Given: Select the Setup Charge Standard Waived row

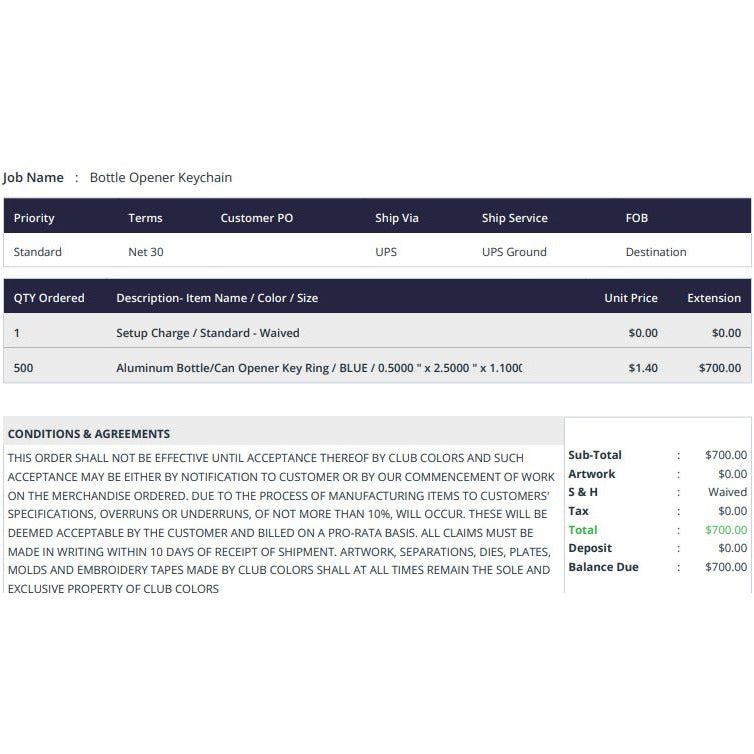Looking at the screenshot, I should click(x=377, y=331).
